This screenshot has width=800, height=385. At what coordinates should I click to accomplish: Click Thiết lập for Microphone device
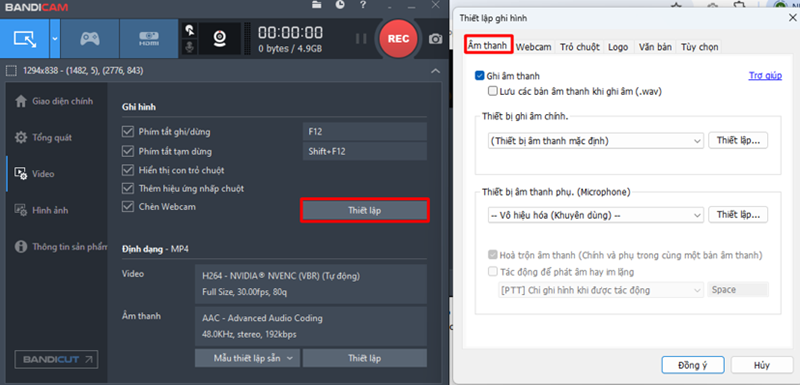(x=738, y=215)
